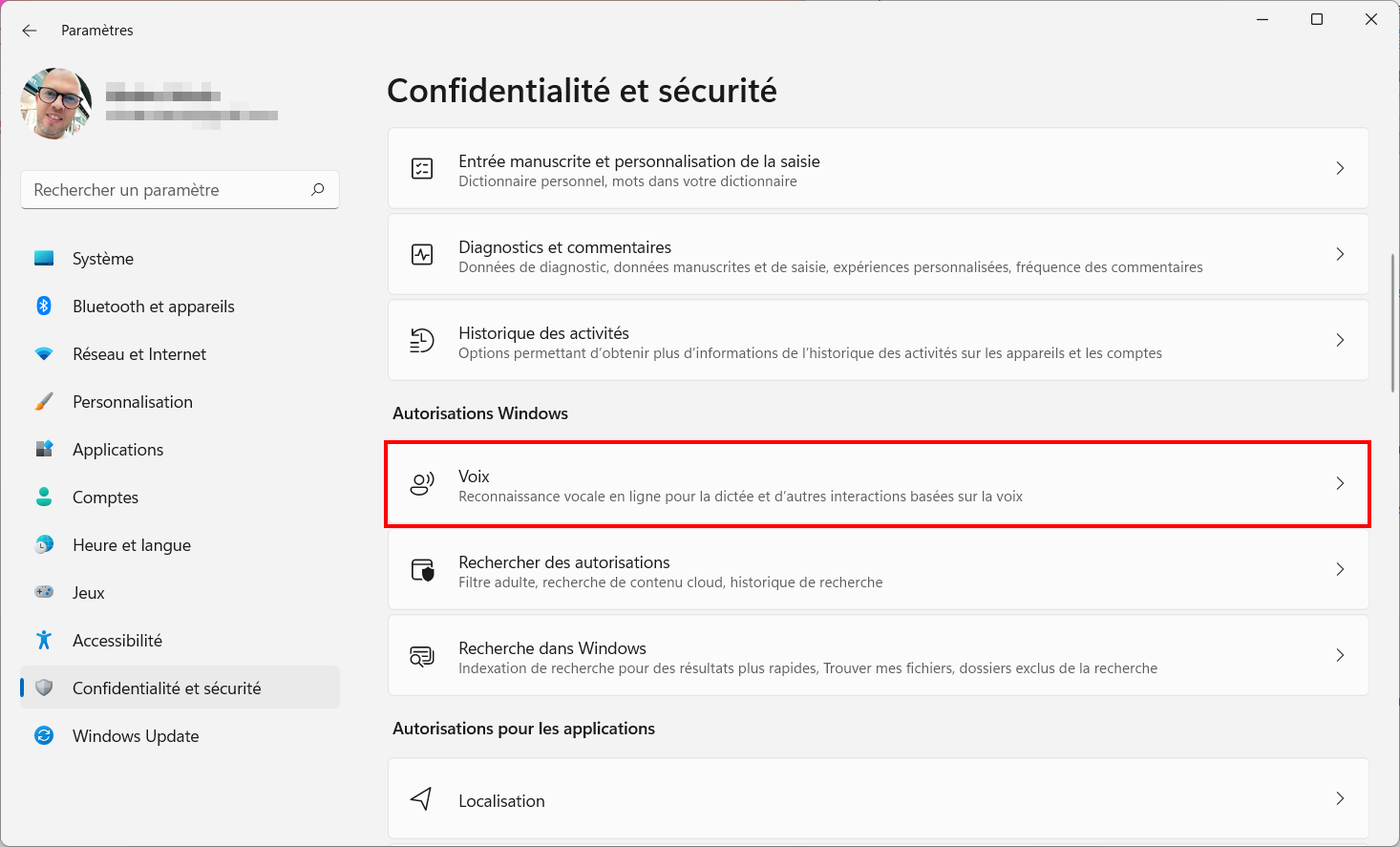The width and height of the screenshot is (1400, 847).
Task: Click the Bluetooth icon in sidebar
Action: tap(44, 306)
